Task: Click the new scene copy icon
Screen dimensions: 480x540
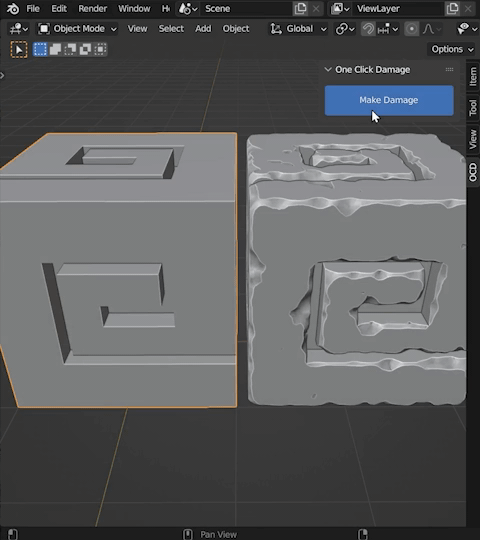Action: (300, 9)
